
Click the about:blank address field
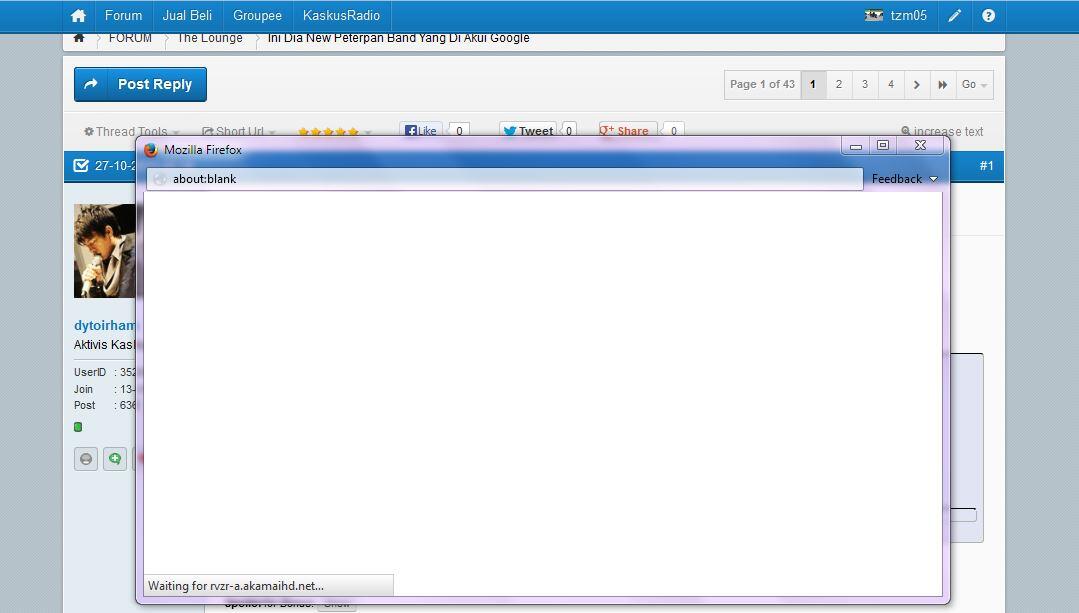(x=504, y=179)
